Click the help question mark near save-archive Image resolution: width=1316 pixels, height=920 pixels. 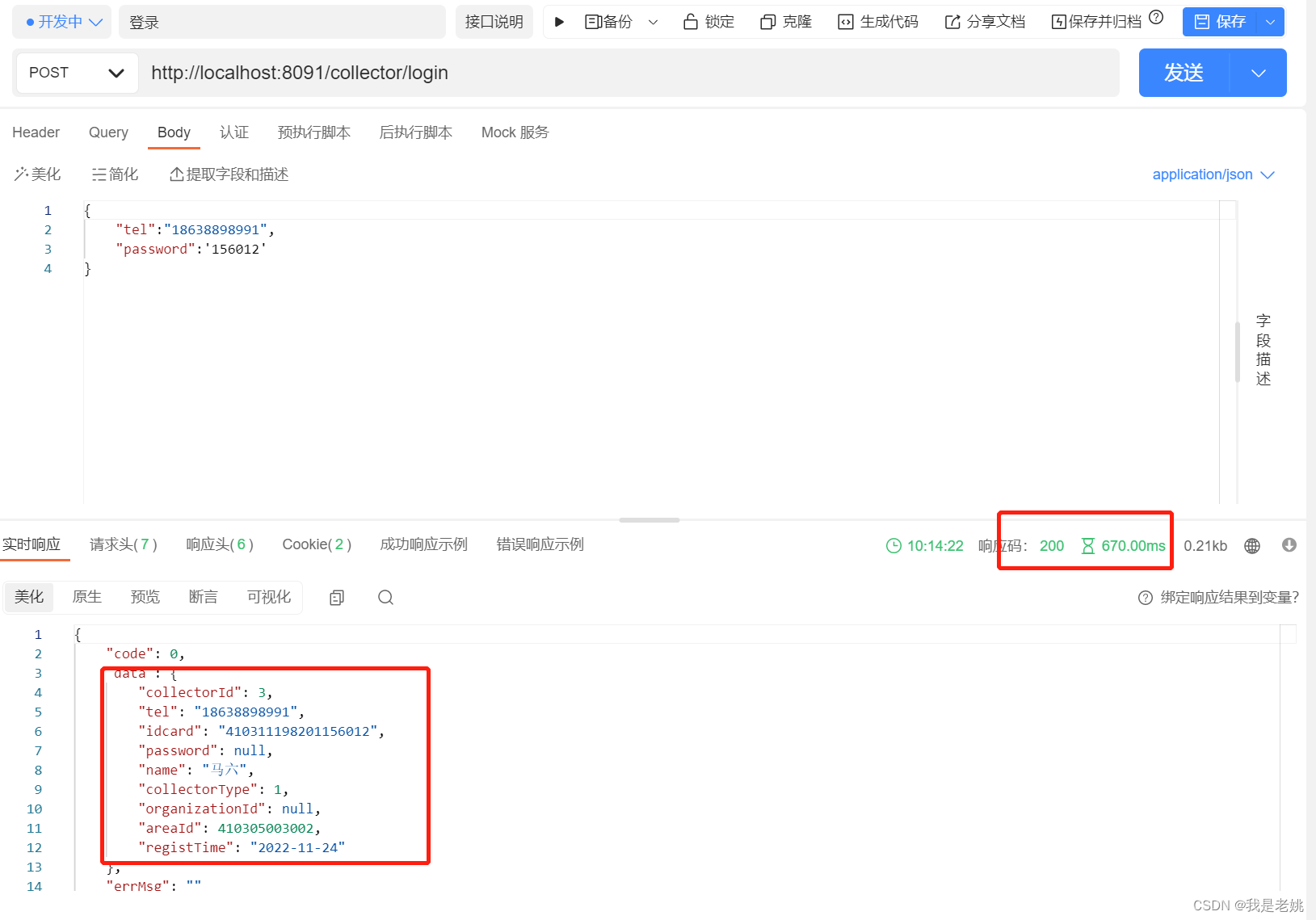point(1156,17)
